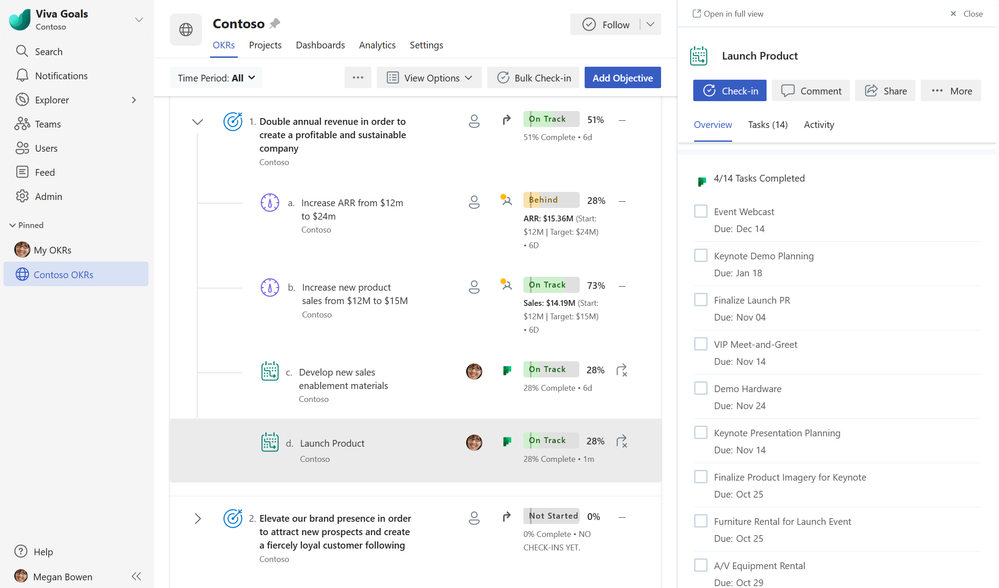Click the metric icon for Increase ARR

pyautogui.click(x=270, y=203)
